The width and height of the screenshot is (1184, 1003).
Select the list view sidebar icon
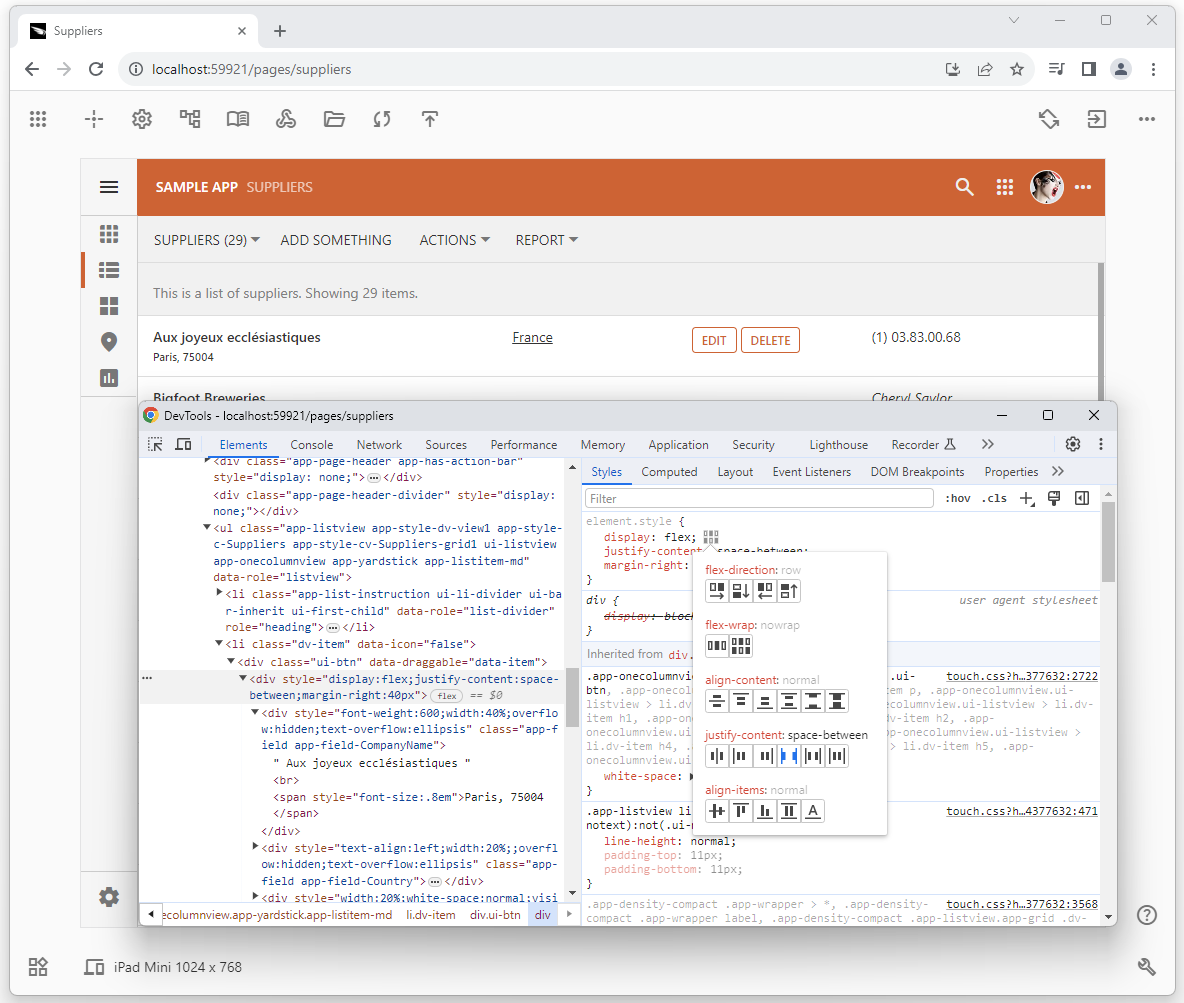tap(109, 270)
